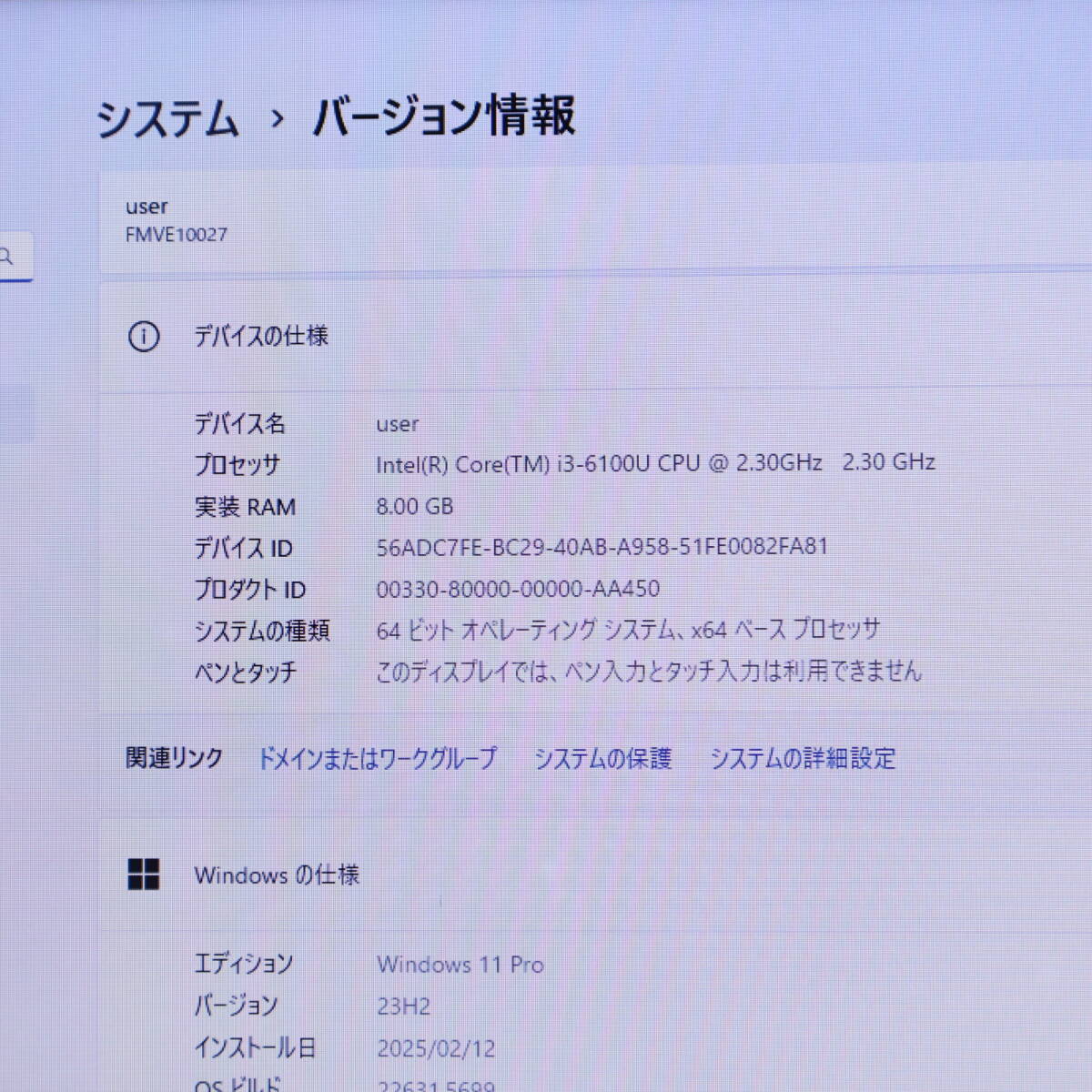Select the エディション label
Viewport: 1092px width, 1092px height.
[244, 964]
